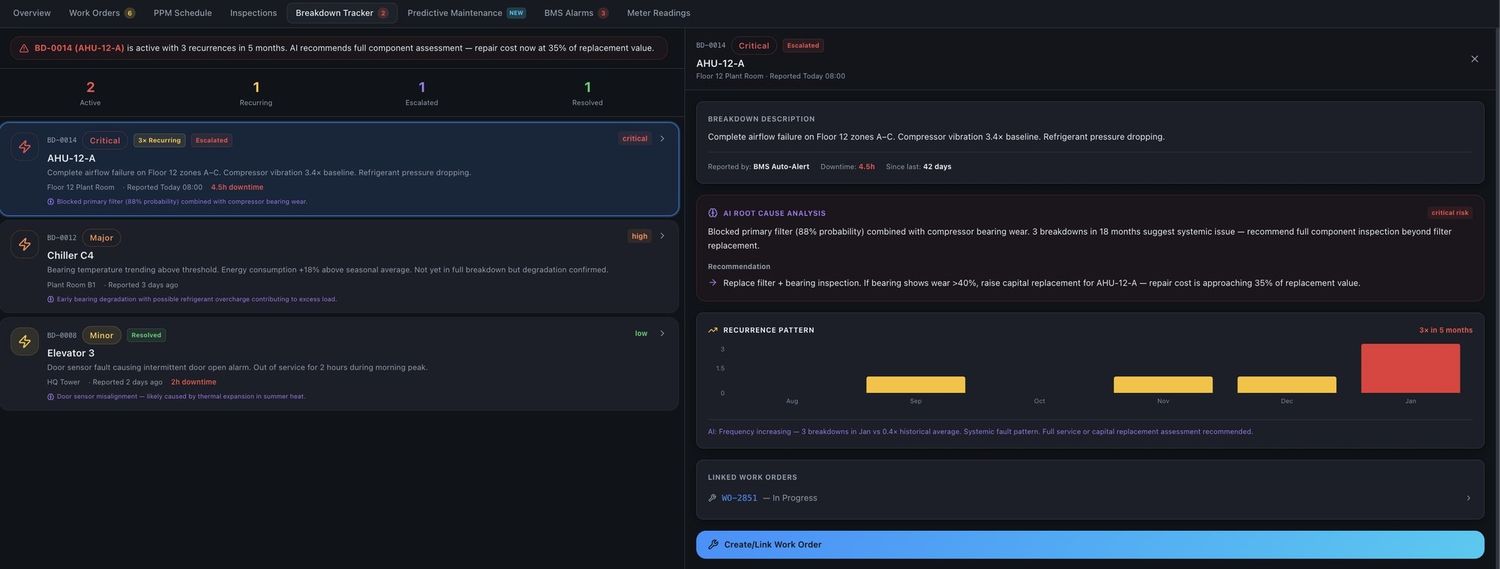Click the Recurrence Pattern trend icon
1500x569 pixels.
(x=713, y=330)
